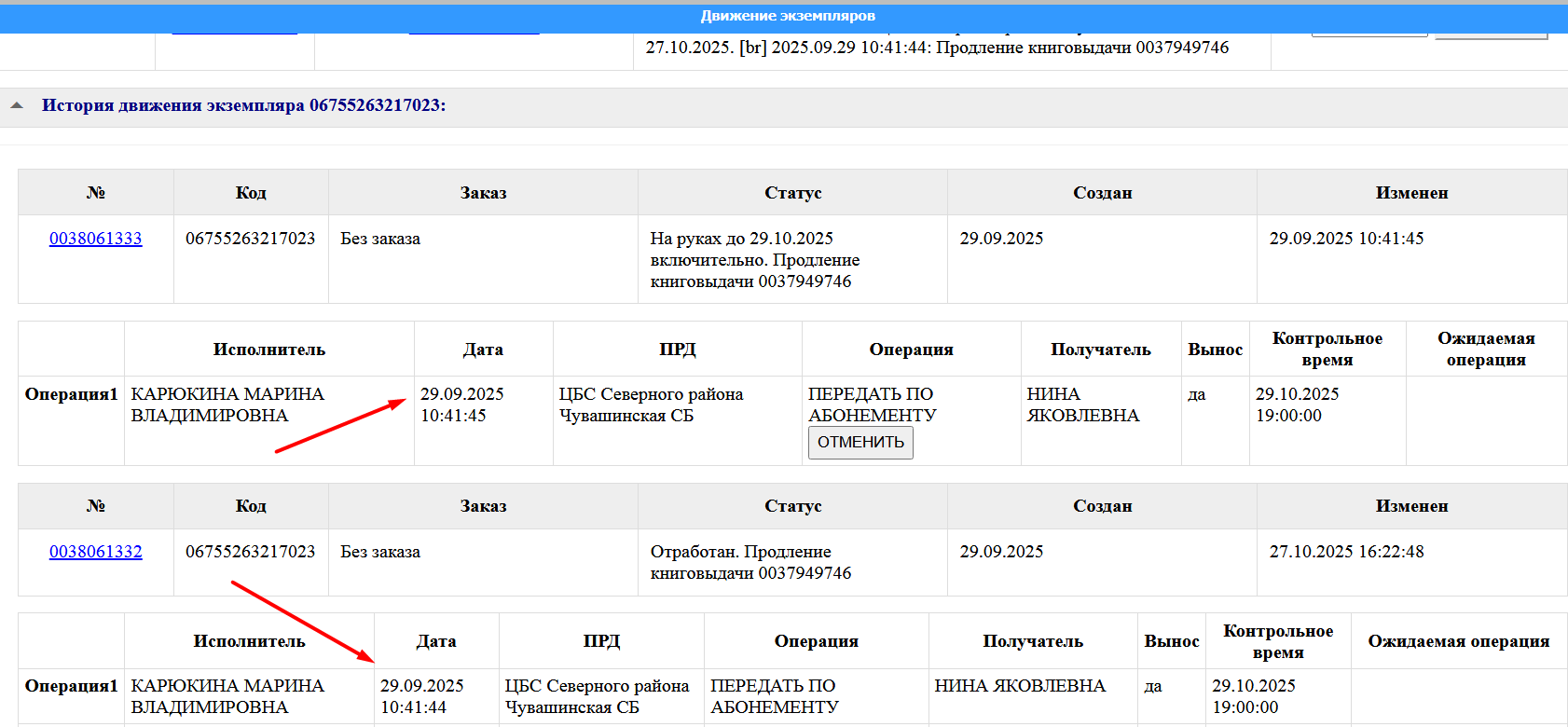Click the collapse triangle beside История движения

pyautogui.click(x=17, y=106)
